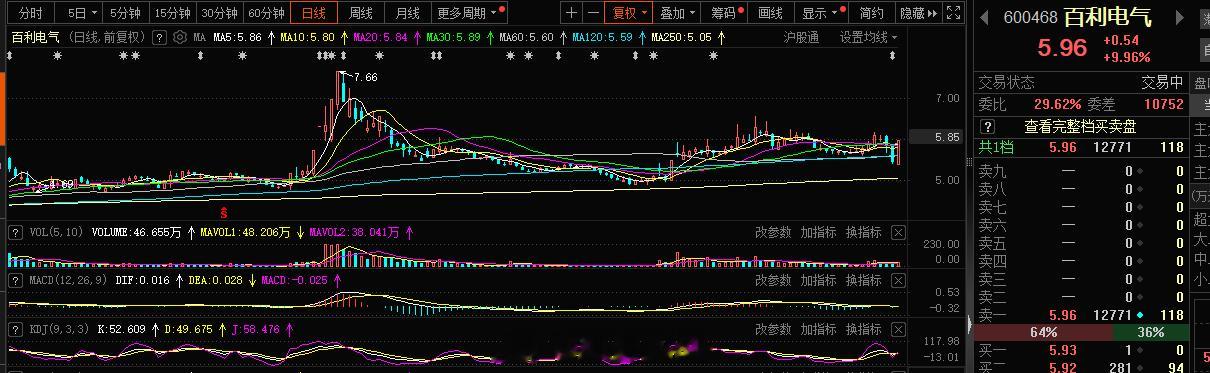Expand 更多周期 dropdown
Viewport: 1210px width, 373px height.
468,13
